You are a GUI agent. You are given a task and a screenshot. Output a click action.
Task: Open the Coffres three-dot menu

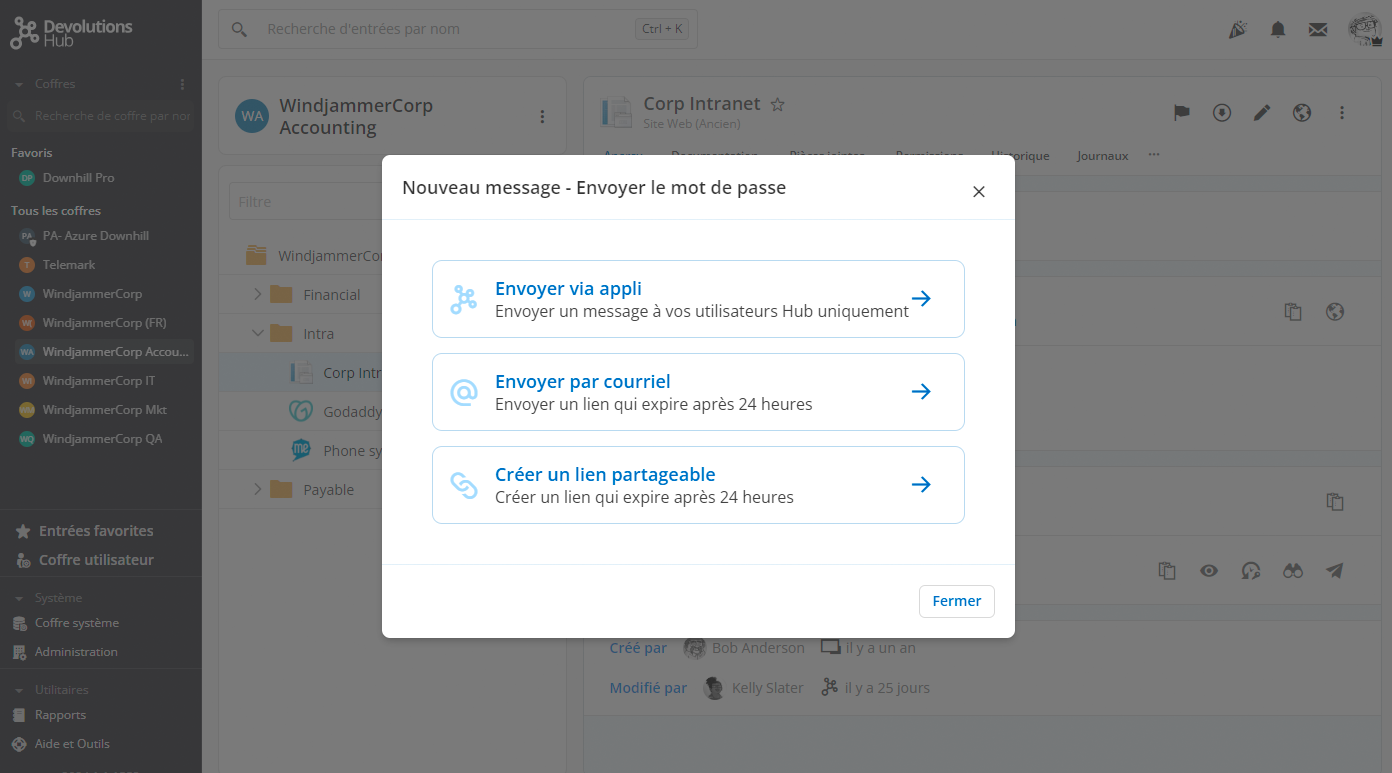pos(182,85)
